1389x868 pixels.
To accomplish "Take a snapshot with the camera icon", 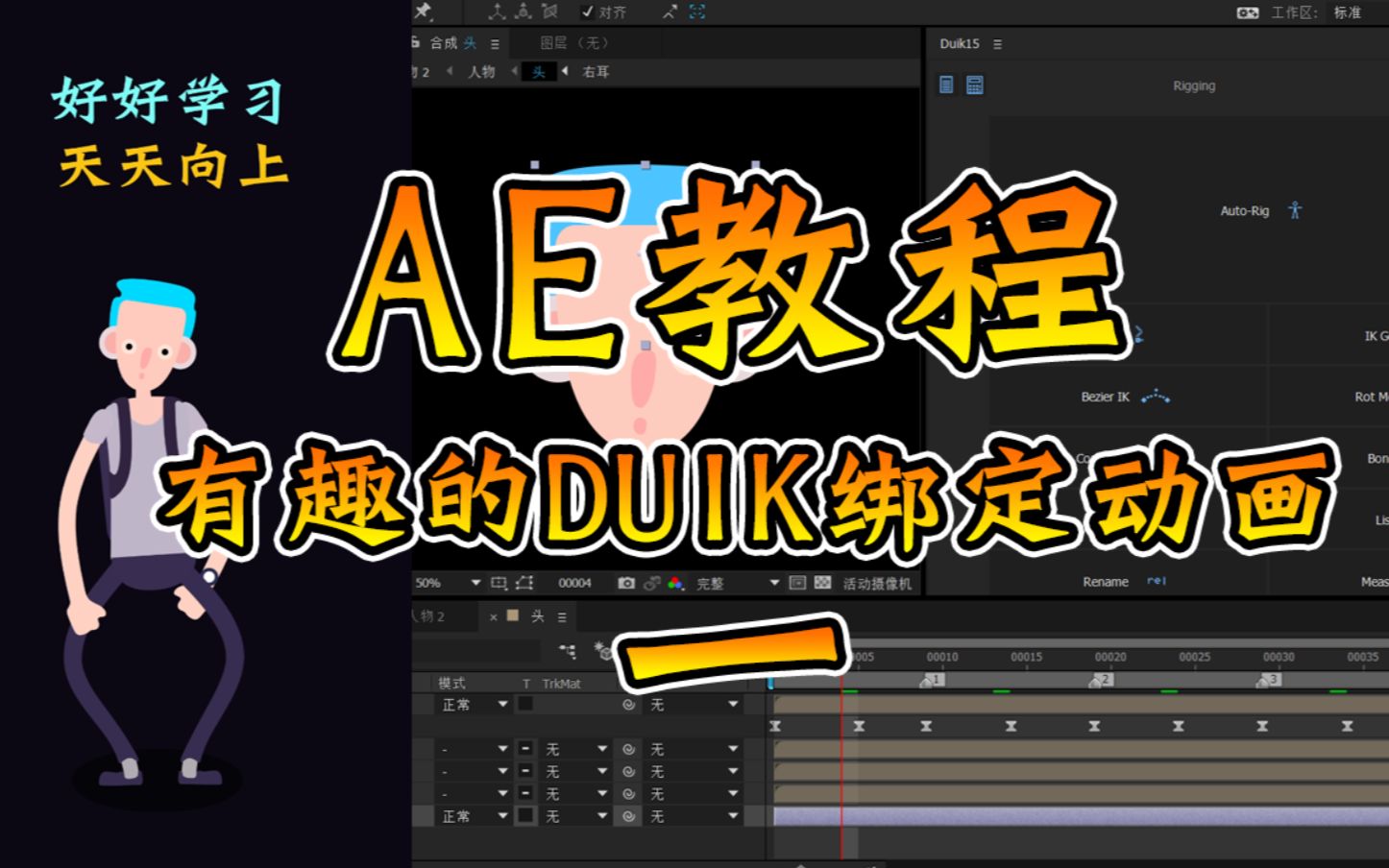I will (626, 583).
